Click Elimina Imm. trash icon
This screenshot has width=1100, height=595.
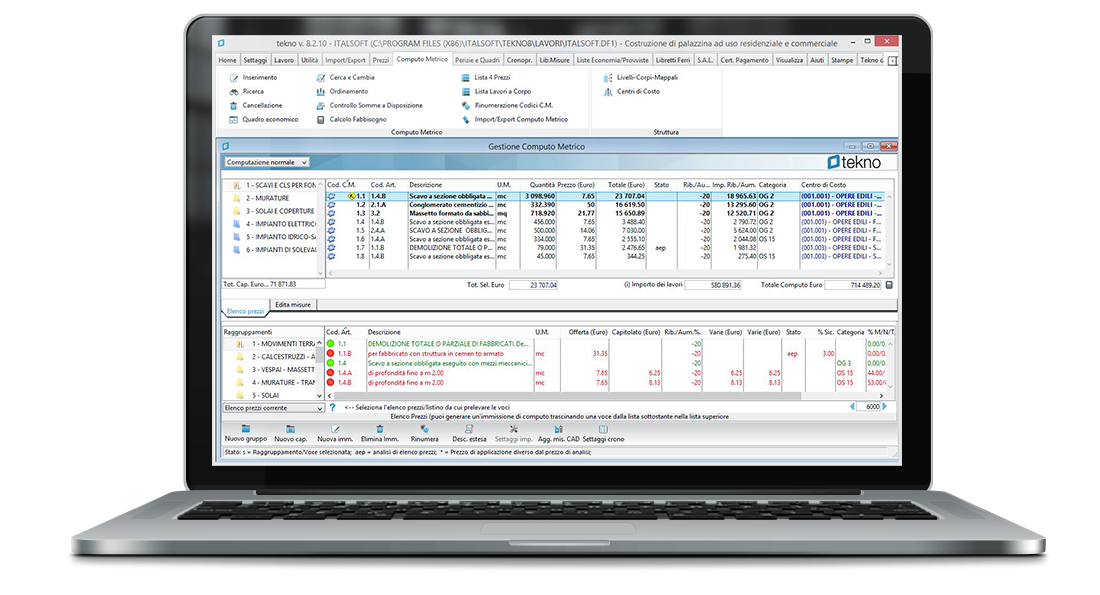pos(380,429)
